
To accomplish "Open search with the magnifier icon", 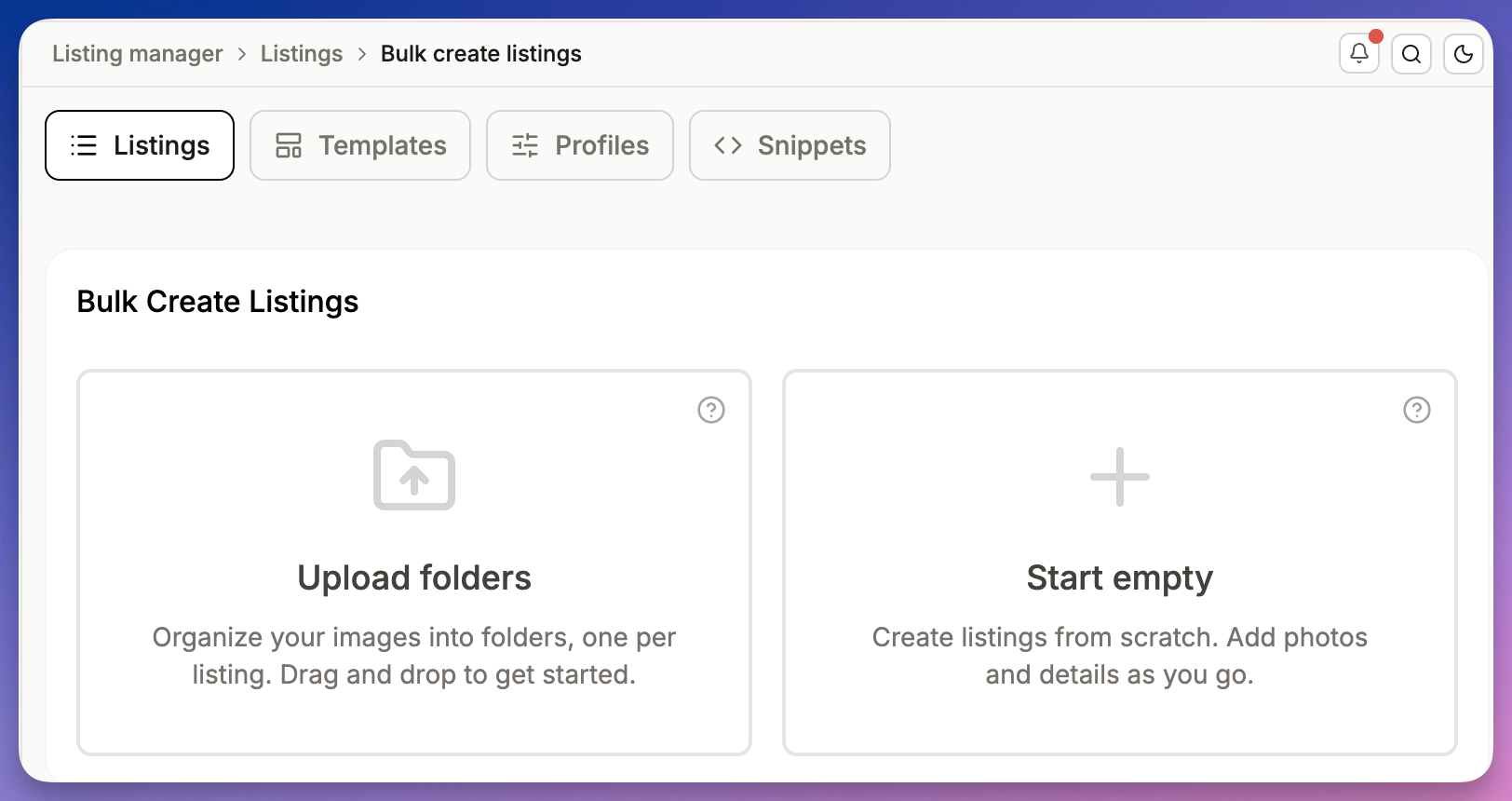I will (x=1411, y=54).
